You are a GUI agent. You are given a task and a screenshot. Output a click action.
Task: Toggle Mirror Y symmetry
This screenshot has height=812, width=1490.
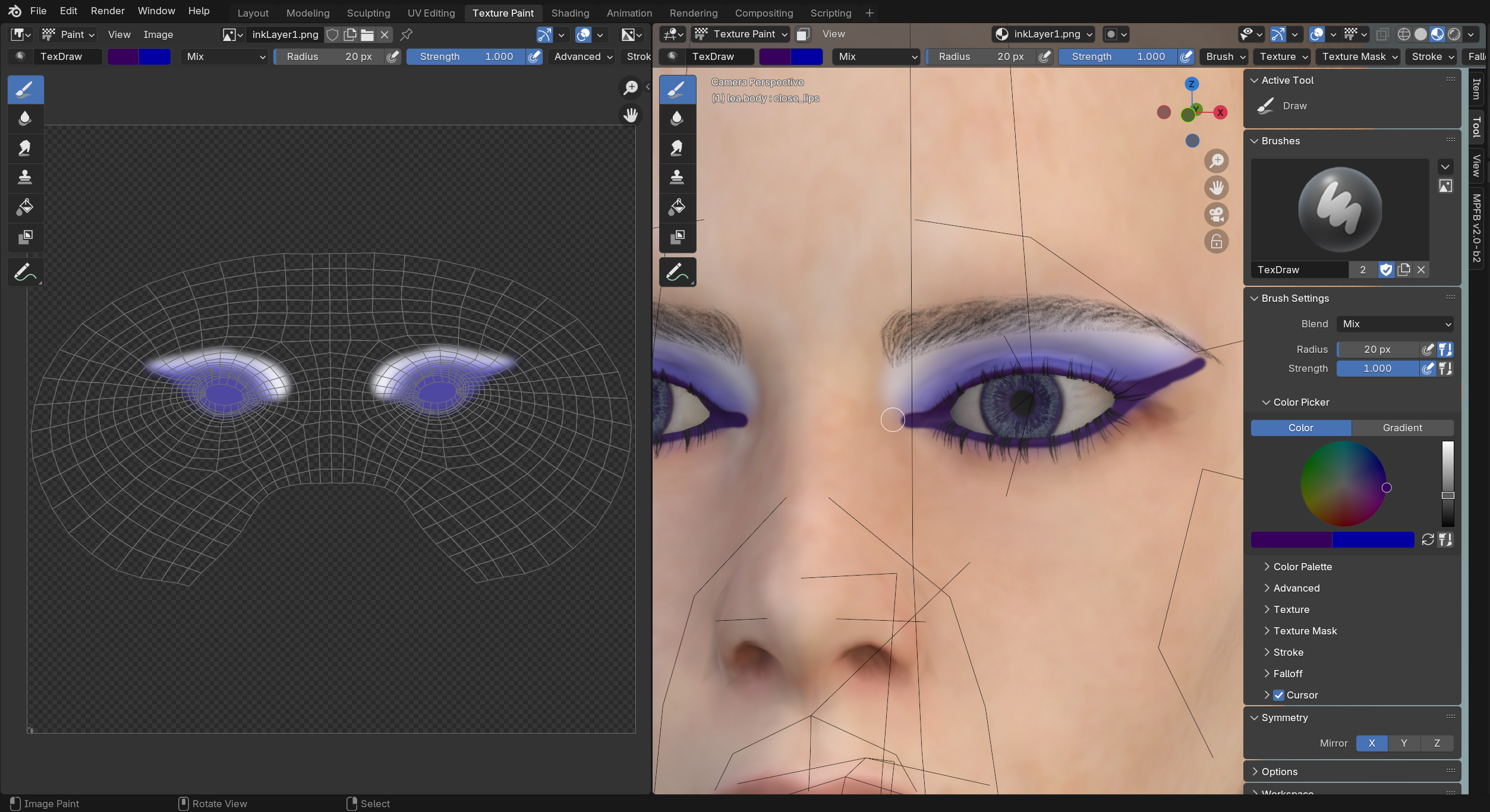click(x=1404, y=743)
